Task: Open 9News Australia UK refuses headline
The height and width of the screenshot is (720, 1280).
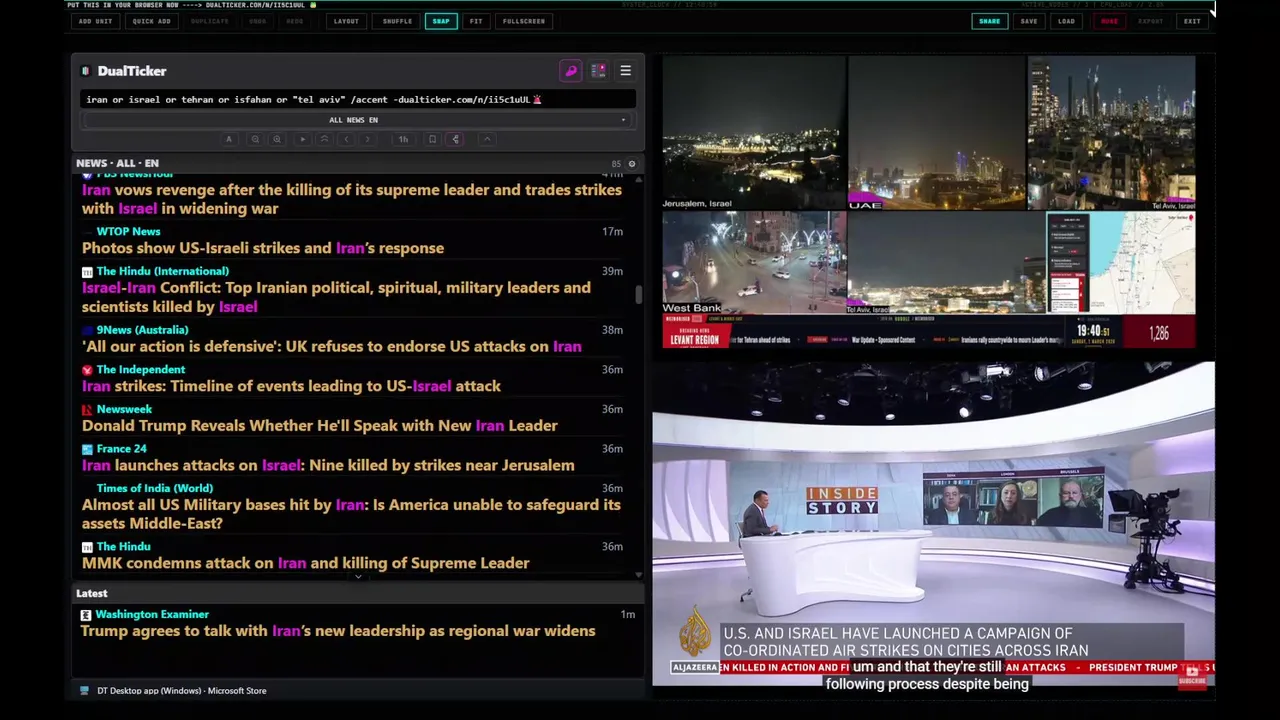Action: [331, 346]
